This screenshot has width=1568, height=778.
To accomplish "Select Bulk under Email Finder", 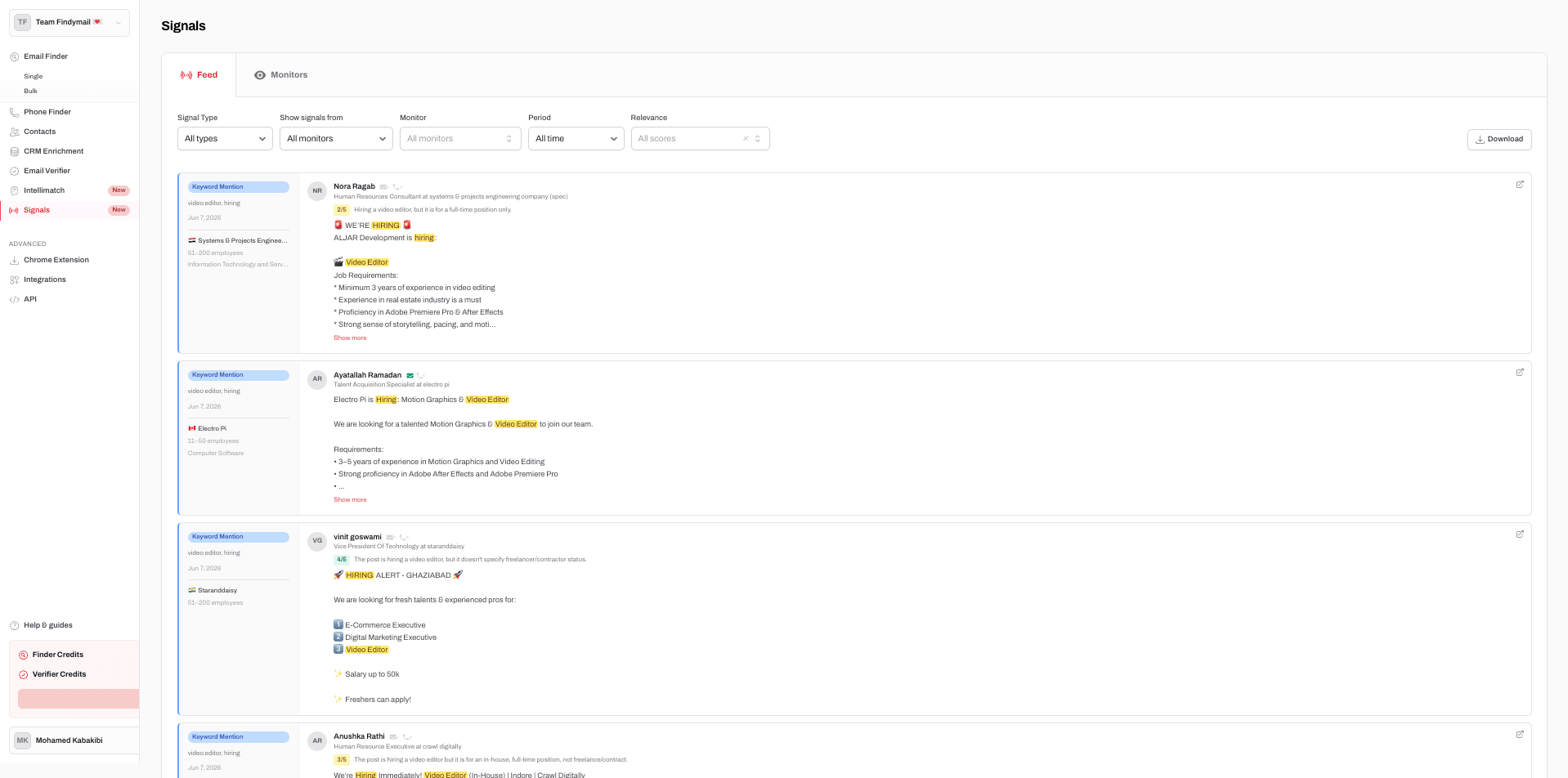I will pyautogui.click(x=30, y=91).
